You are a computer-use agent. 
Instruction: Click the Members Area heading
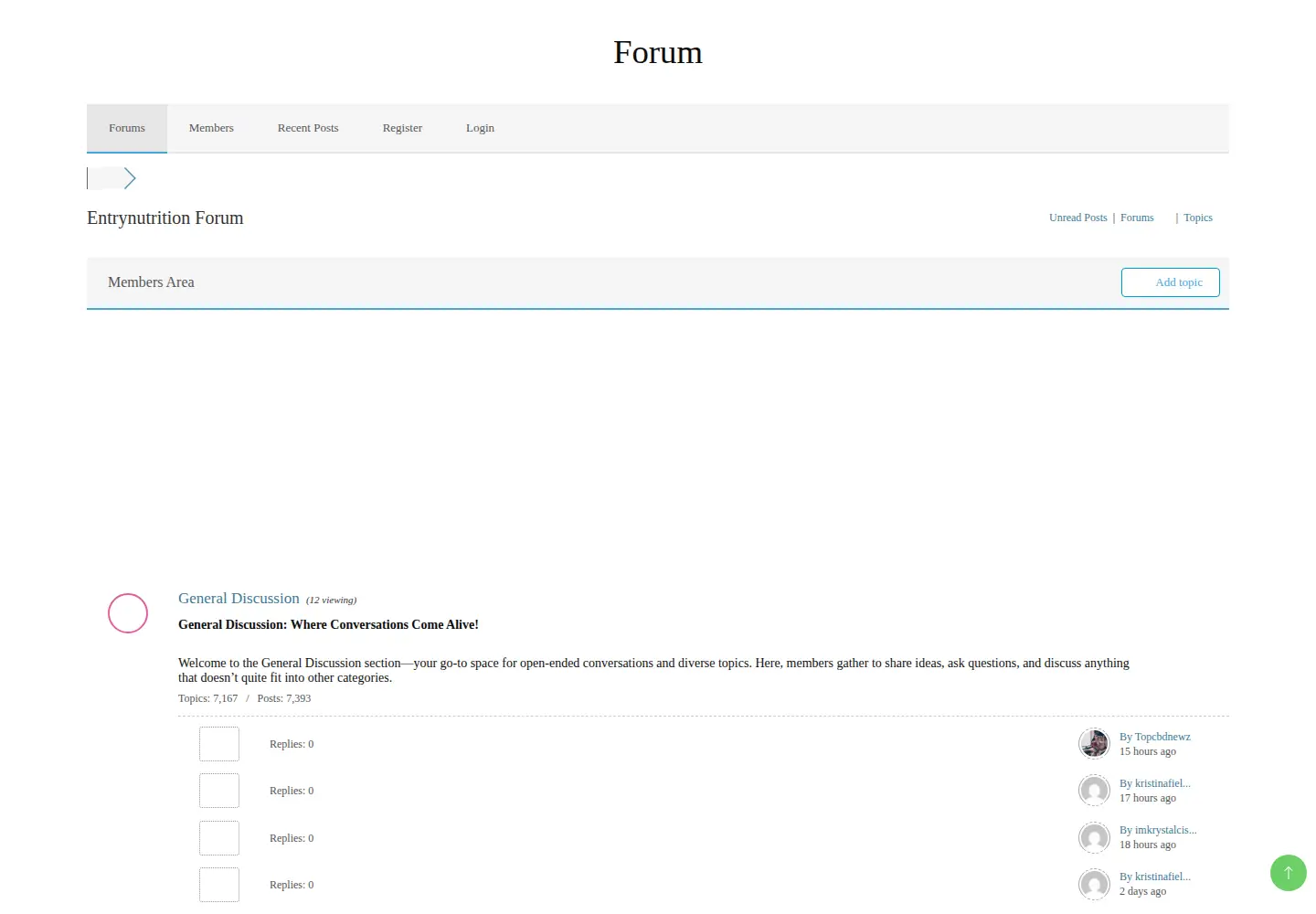[x=151, y=282]
